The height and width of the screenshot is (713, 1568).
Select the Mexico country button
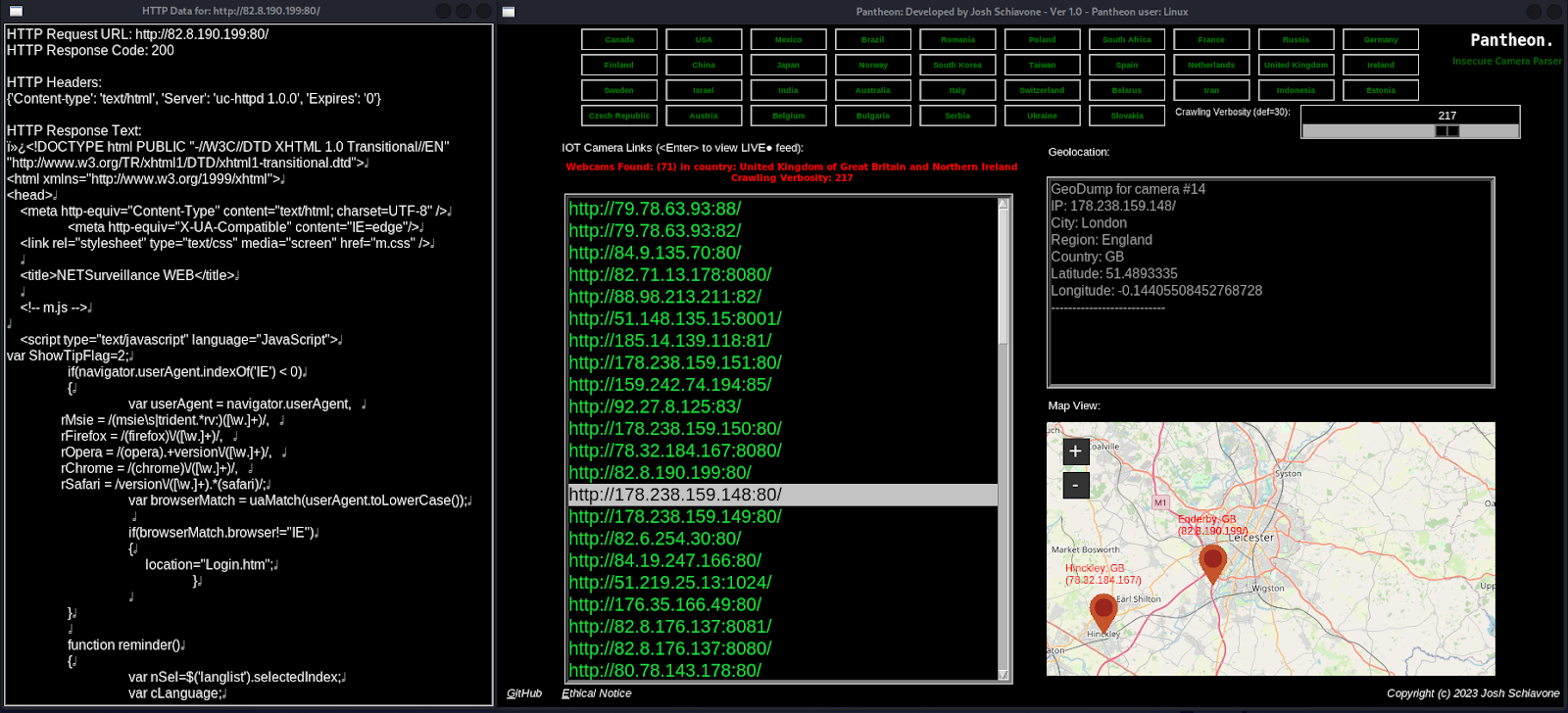[789, 39]
